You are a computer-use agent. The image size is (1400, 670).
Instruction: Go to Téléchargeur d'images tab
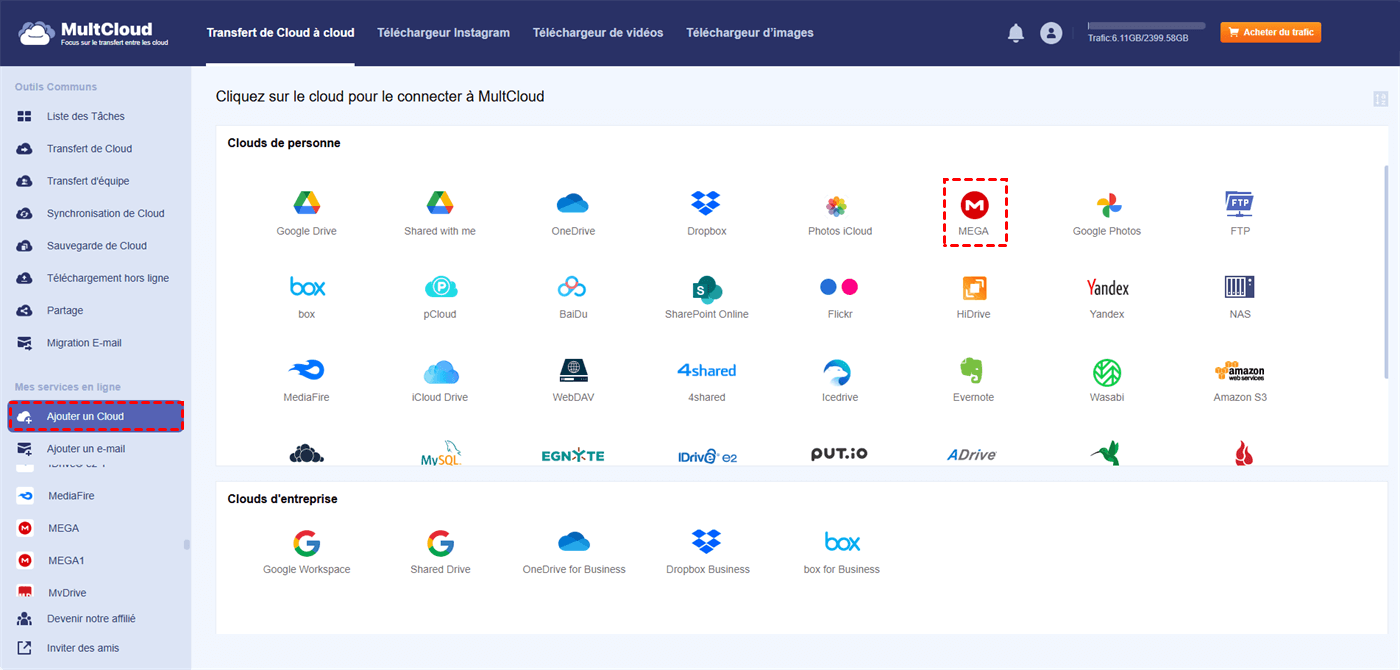point(750,33)
